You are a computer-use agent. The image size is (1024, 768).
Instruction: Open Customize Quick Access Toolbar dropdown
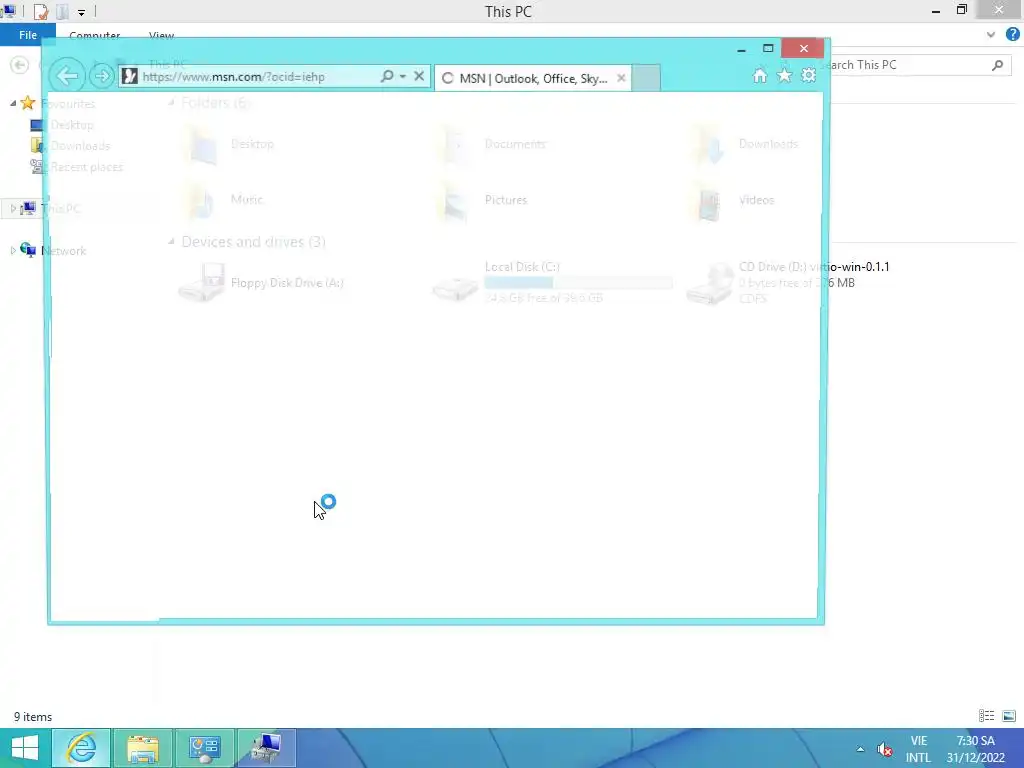click(81, 12)
